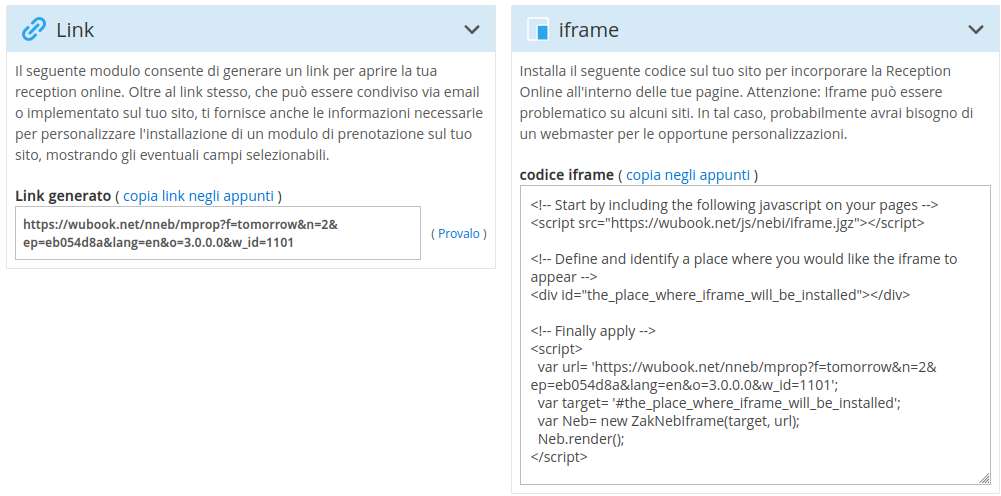The image size is (1001, 496).
Task: Click the chain link icon in Link header
Action: 33,29
